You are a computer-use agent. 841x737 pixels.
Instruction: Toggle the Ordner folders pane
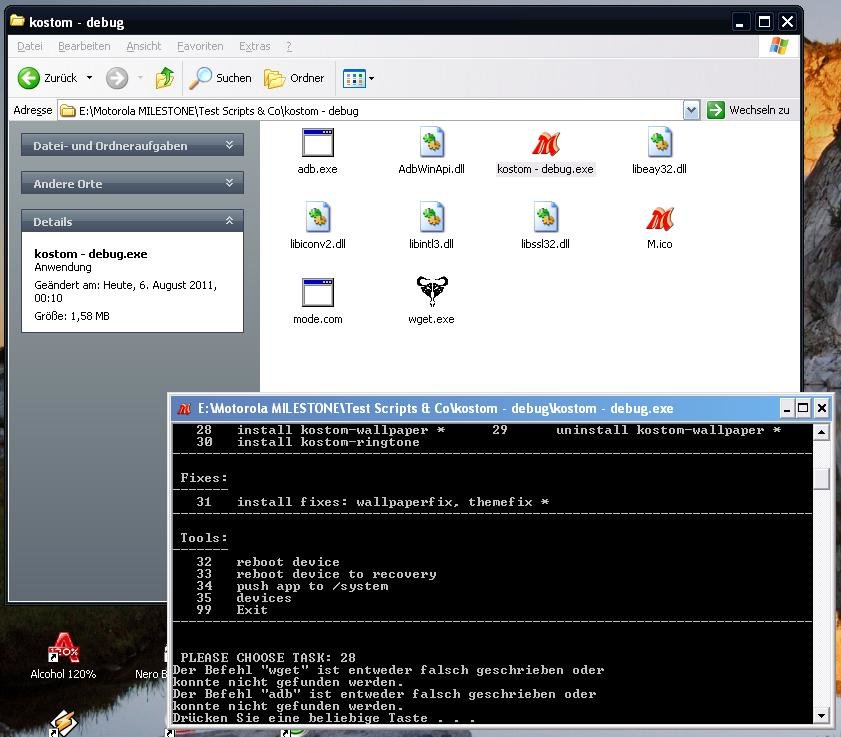pos(294,78)
